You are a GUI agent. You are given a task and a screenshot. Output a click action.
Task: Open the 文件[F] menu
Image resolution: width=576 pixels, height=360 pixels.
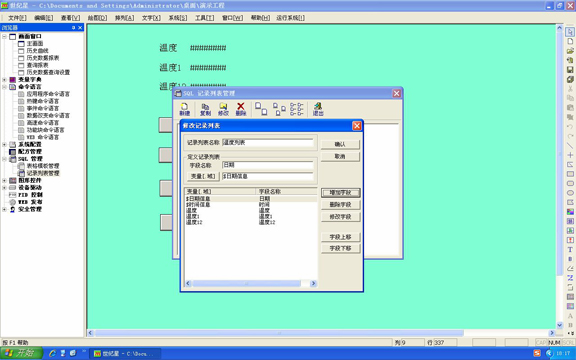click(17, 18)
